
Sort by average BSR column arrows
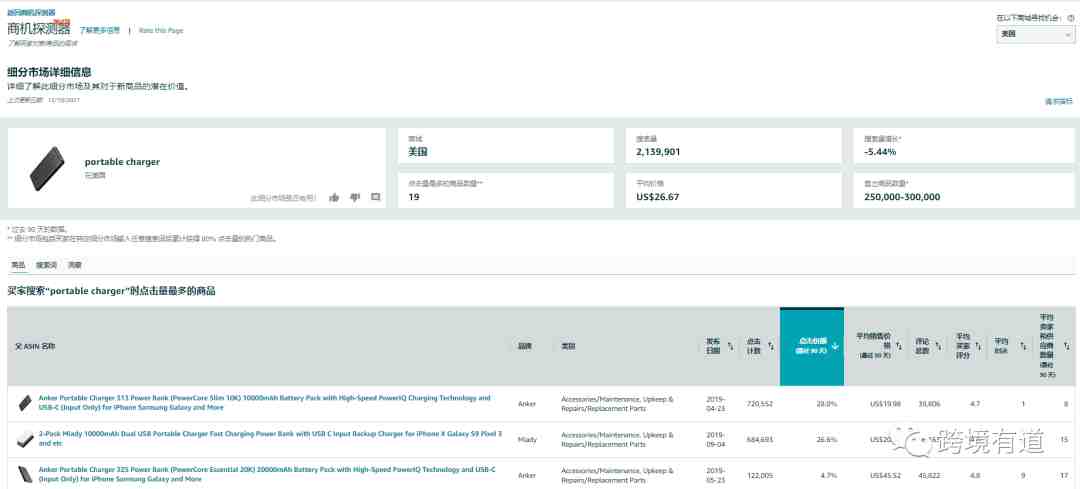[x=1024, y=346]
